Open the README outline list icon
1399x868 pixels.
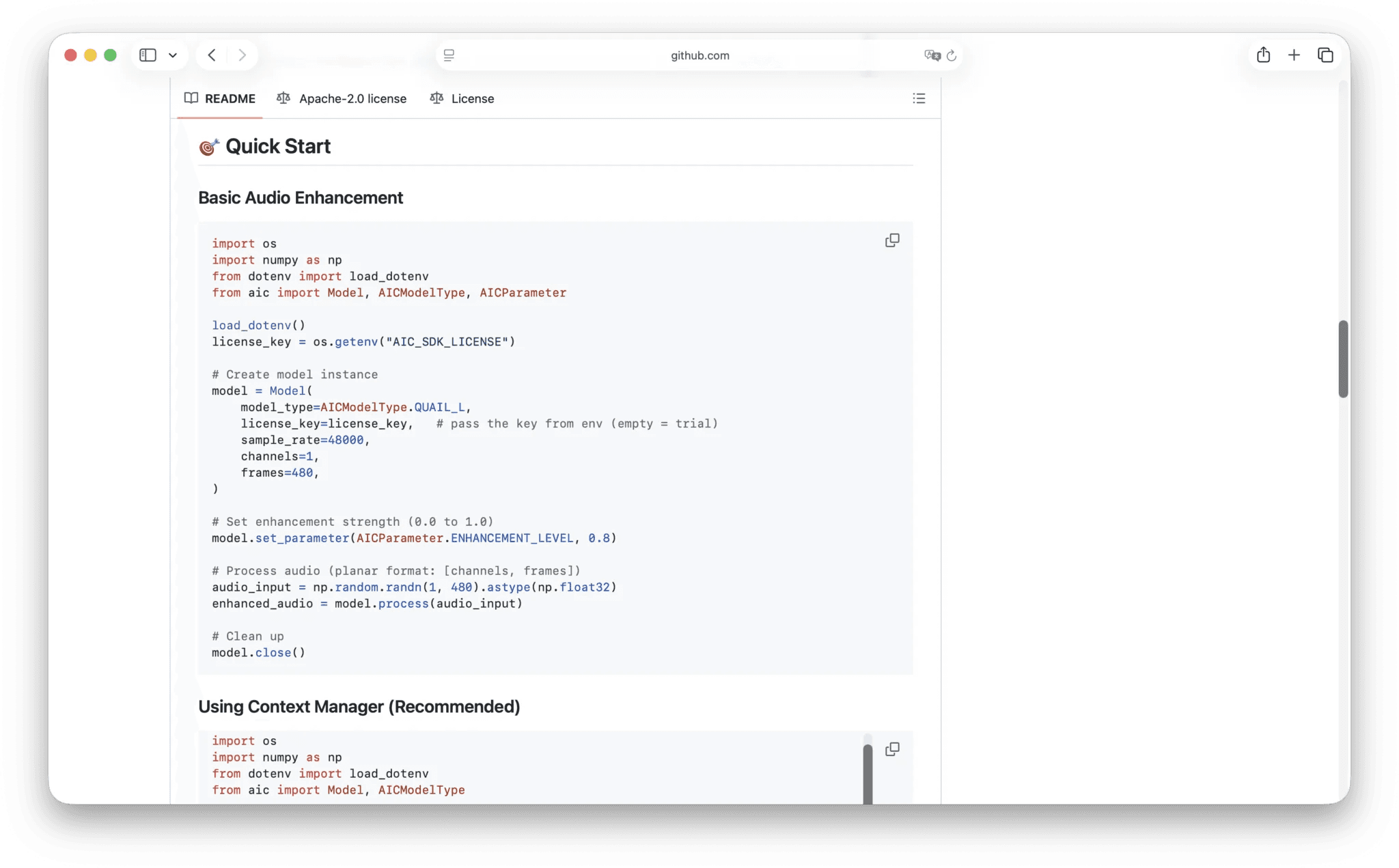tap(919, 98)
